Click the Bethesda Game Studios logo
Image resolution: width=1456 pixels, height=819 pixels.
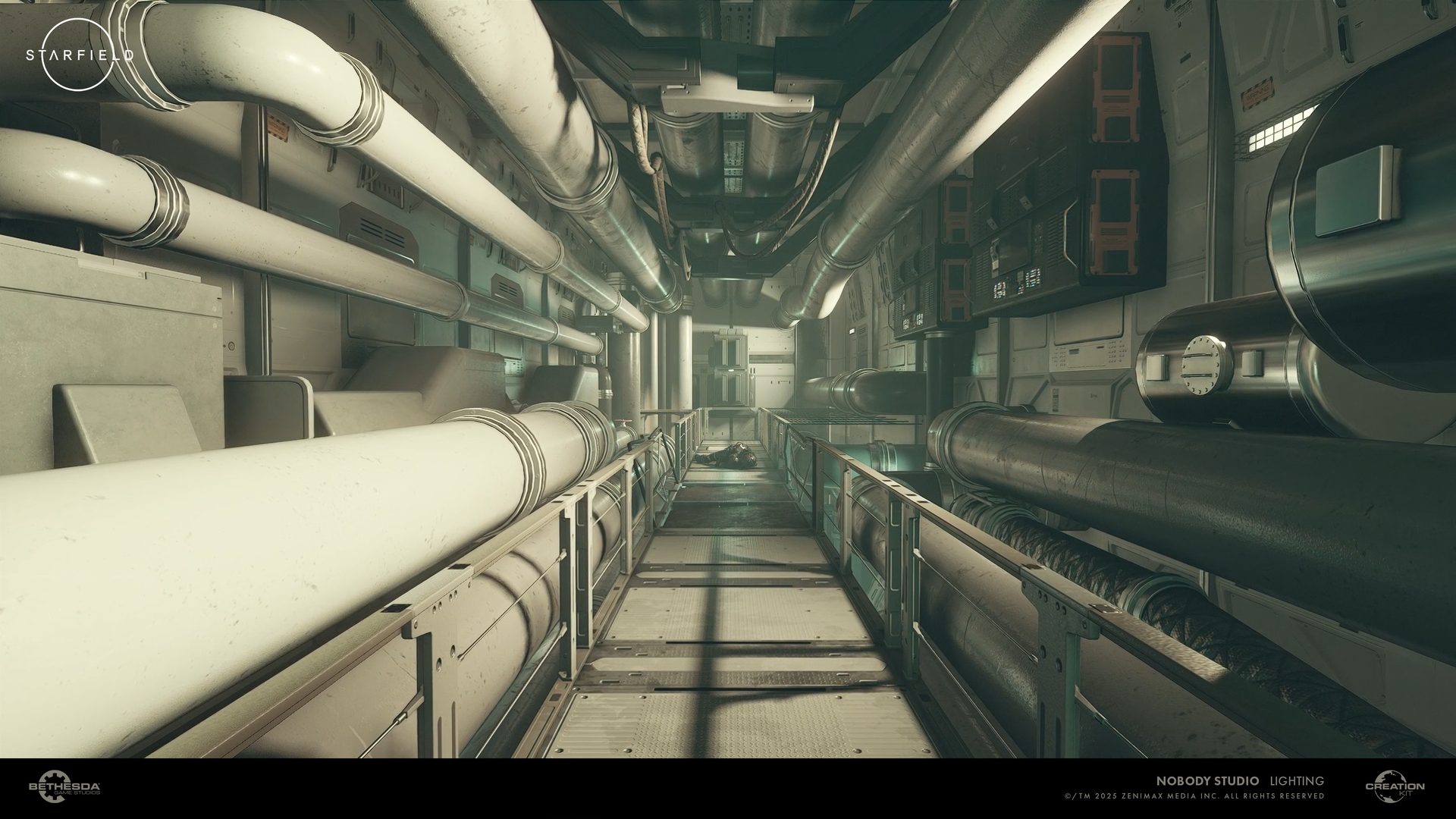coord(64,787)
